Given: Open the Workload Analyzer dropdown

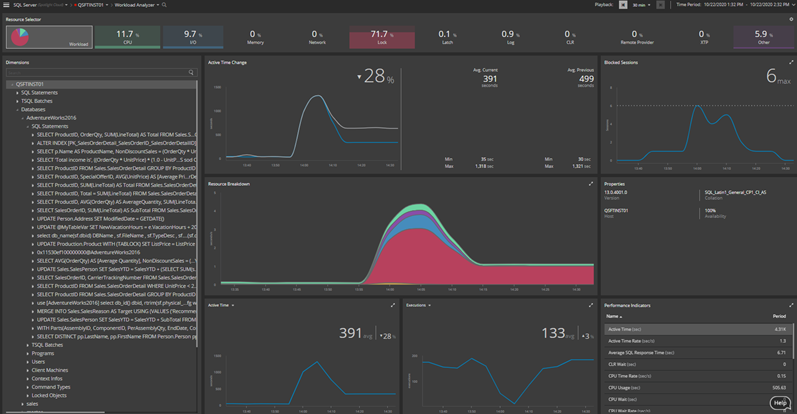Looking at the screenshot, I should tap(158, 5).
